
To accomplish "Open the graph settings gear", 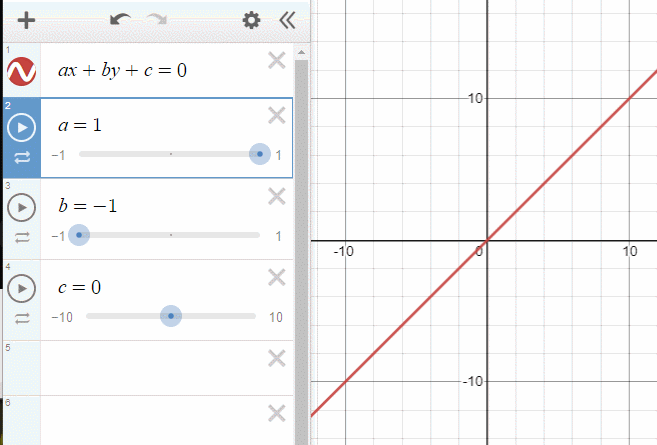I will pyautogui.click(x=251, y=20).
